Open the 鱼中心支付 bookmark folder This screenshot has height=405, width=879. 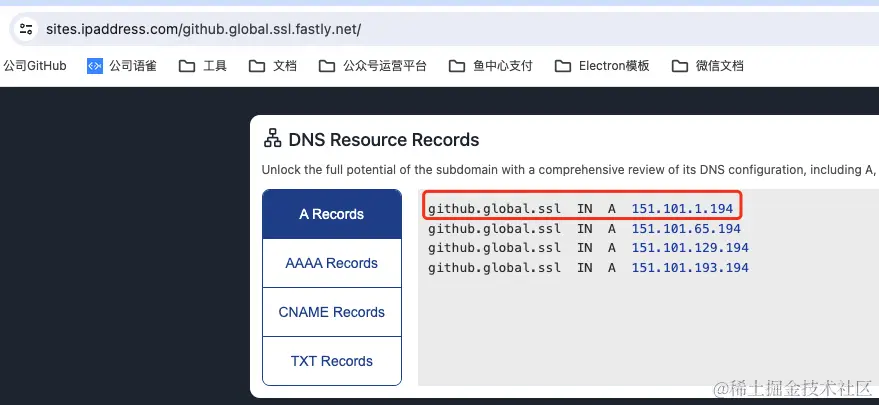point(491,66)
